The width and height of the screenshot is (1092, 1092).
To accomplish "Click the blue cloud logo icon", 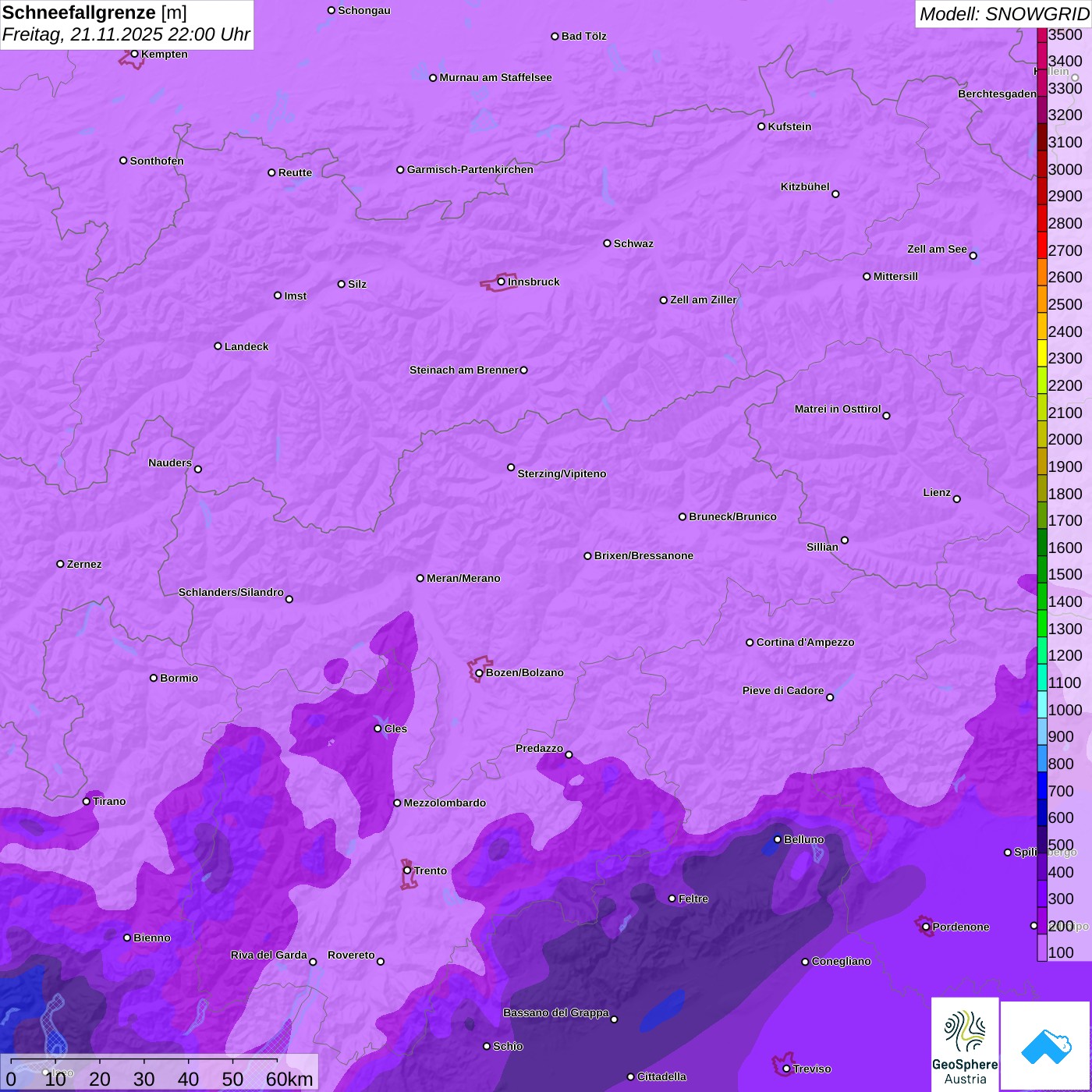I will pos(1046,1046).
